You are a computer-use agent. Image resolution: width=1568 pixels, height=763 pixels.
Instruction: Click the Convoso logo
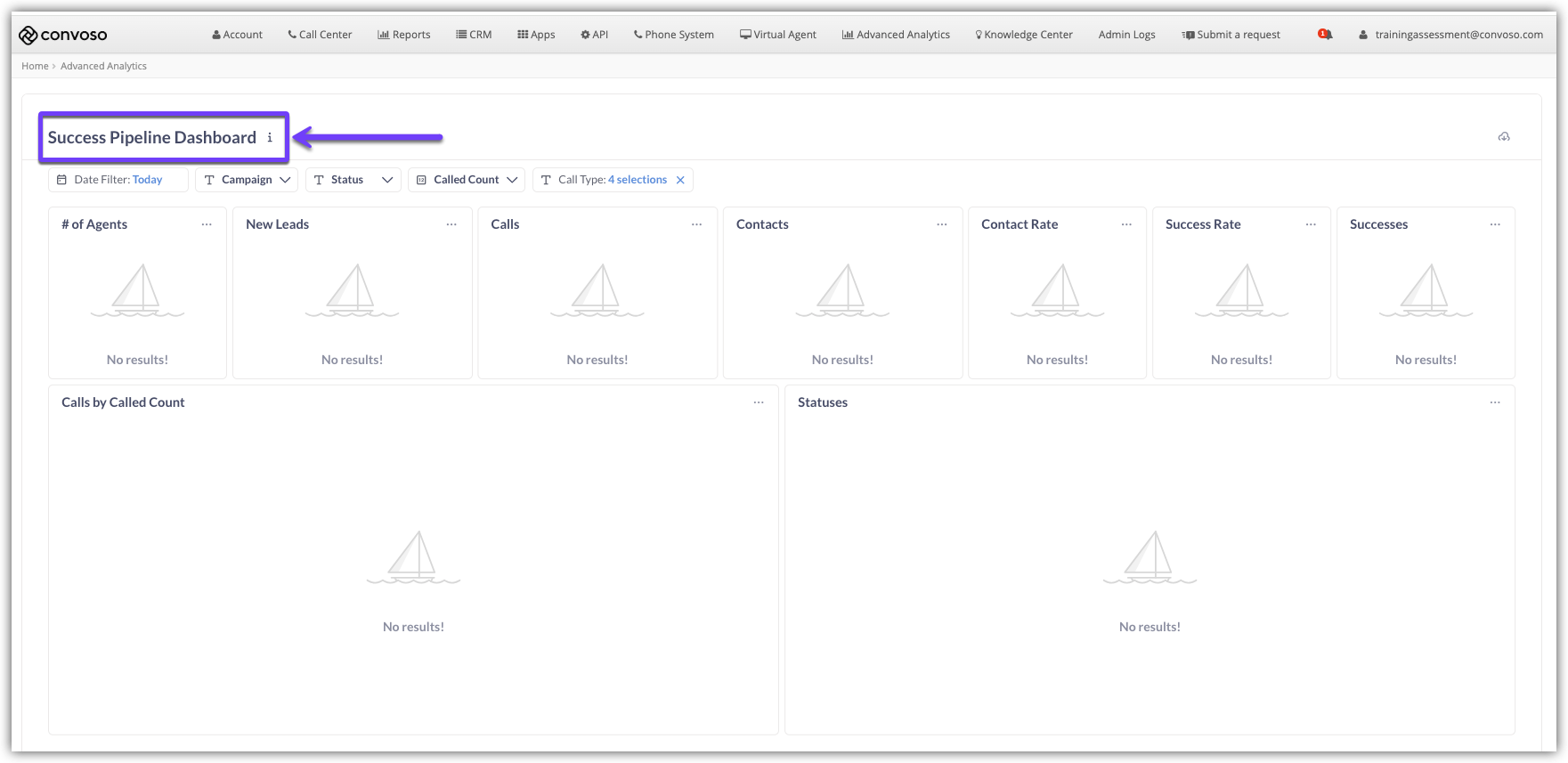[62, 35]
